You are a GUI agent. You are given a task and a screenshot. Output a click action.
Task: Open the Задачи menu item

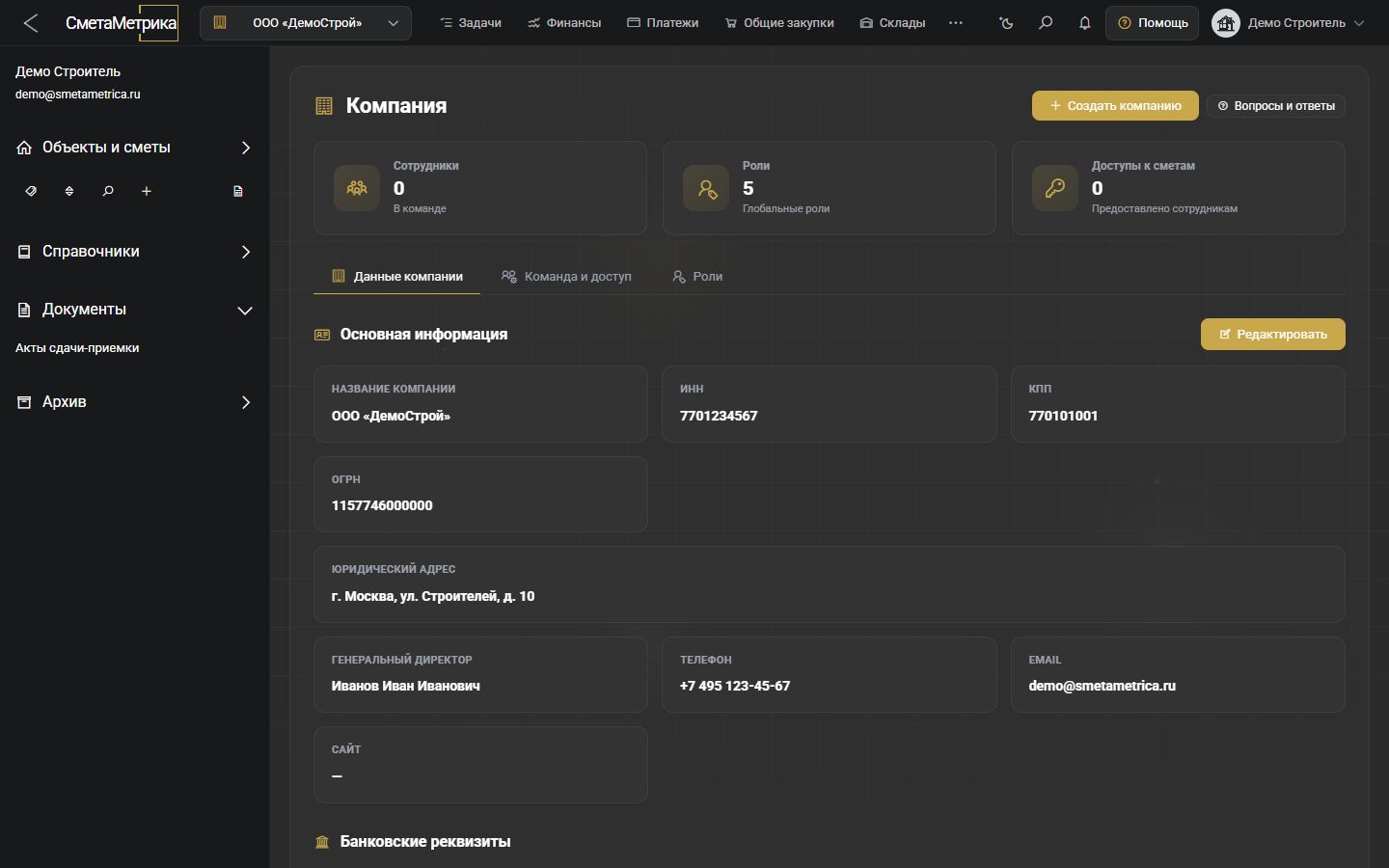tap(471, 23)
